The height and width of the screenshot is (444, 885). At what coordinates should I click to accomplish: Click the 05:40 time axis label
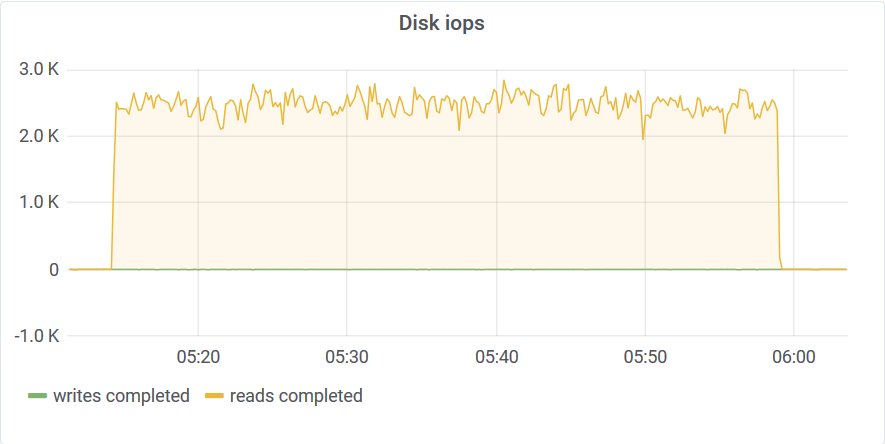coord(496,357)
